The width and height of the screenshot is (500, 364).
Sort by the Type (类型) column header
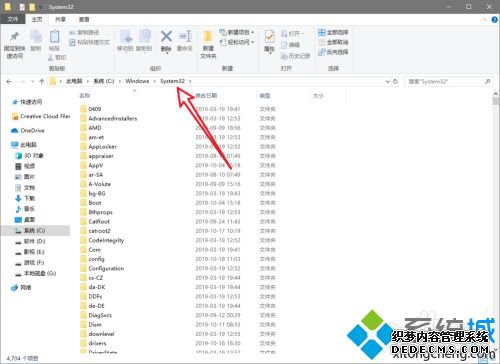click(x=265, y=96)
